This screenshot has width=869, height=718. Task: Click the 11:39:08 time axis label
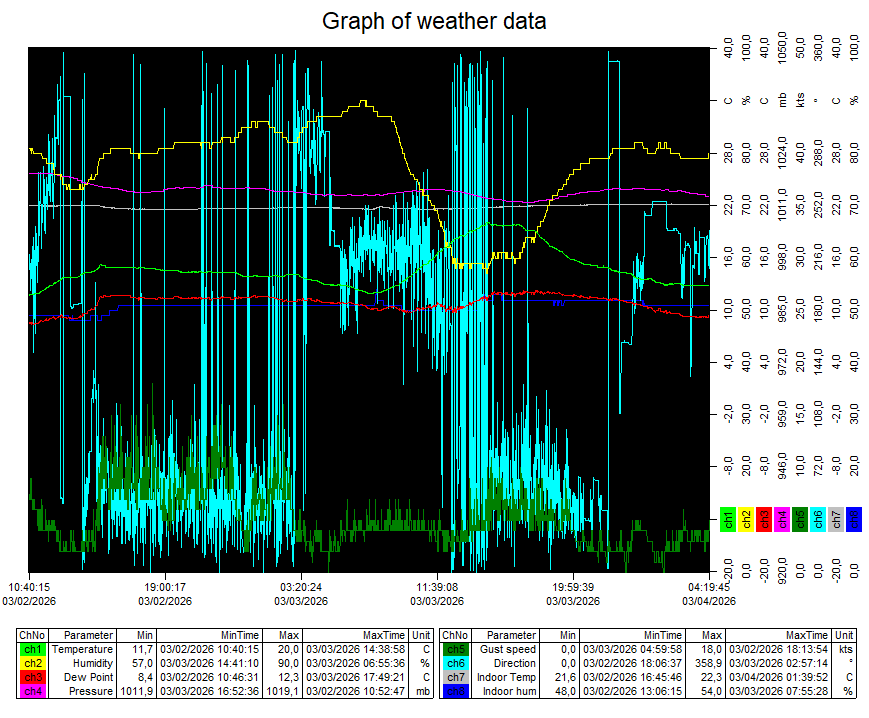pyautogui.click(x=437, y=587)
